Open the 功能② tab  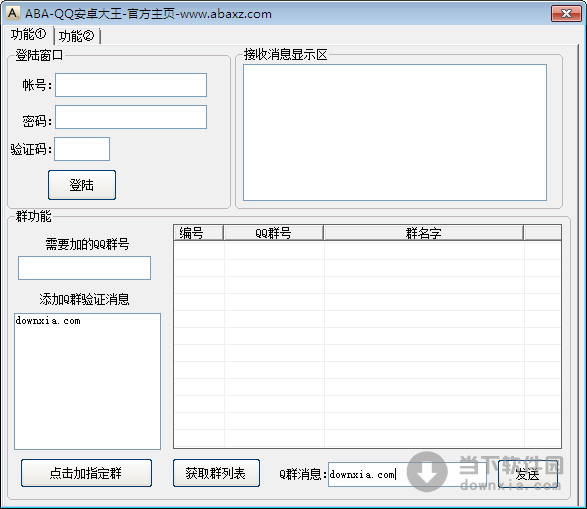(x=77, y=36)
